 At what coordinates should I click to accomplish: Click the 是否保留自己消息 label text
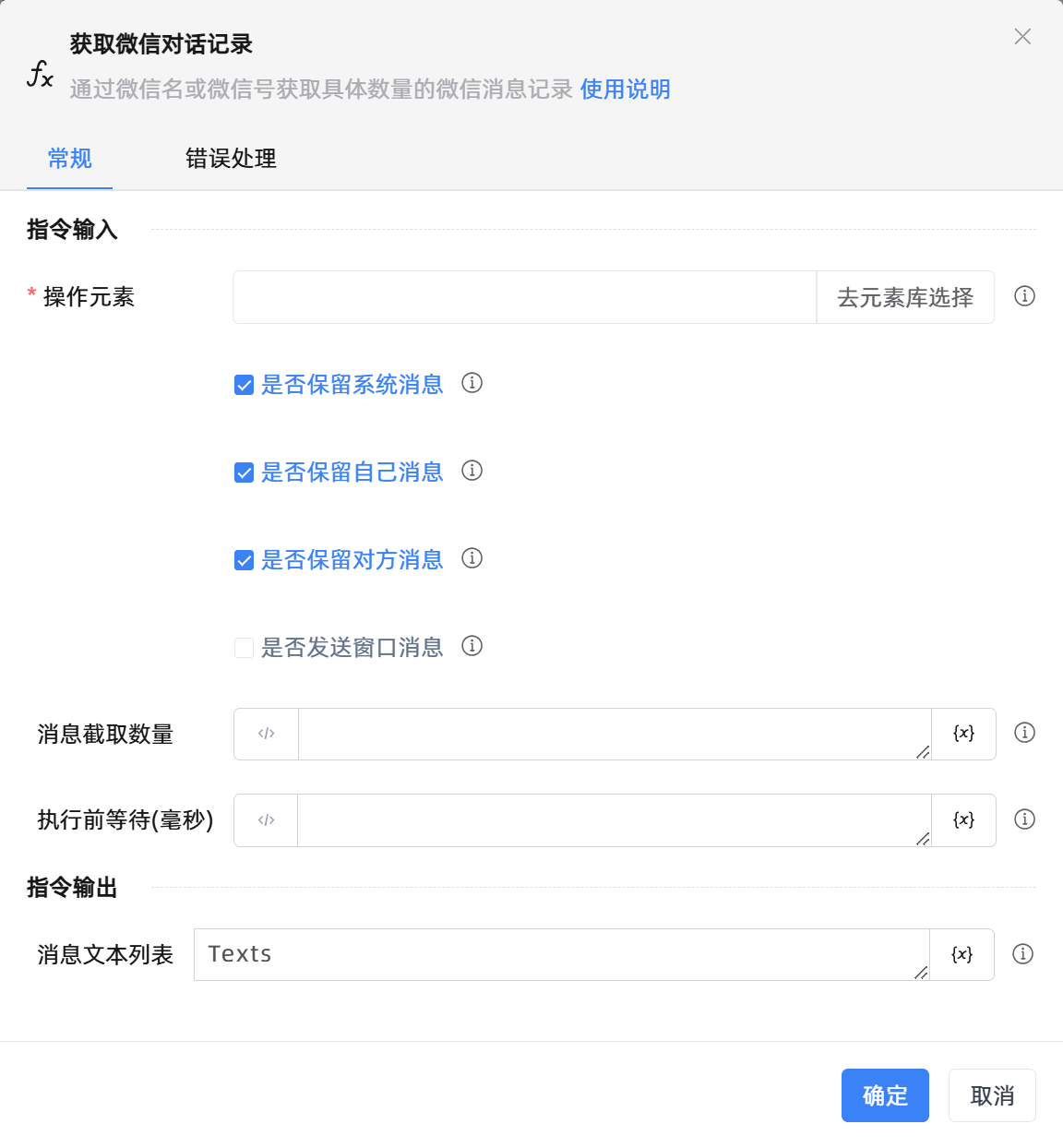pos(352,472)
